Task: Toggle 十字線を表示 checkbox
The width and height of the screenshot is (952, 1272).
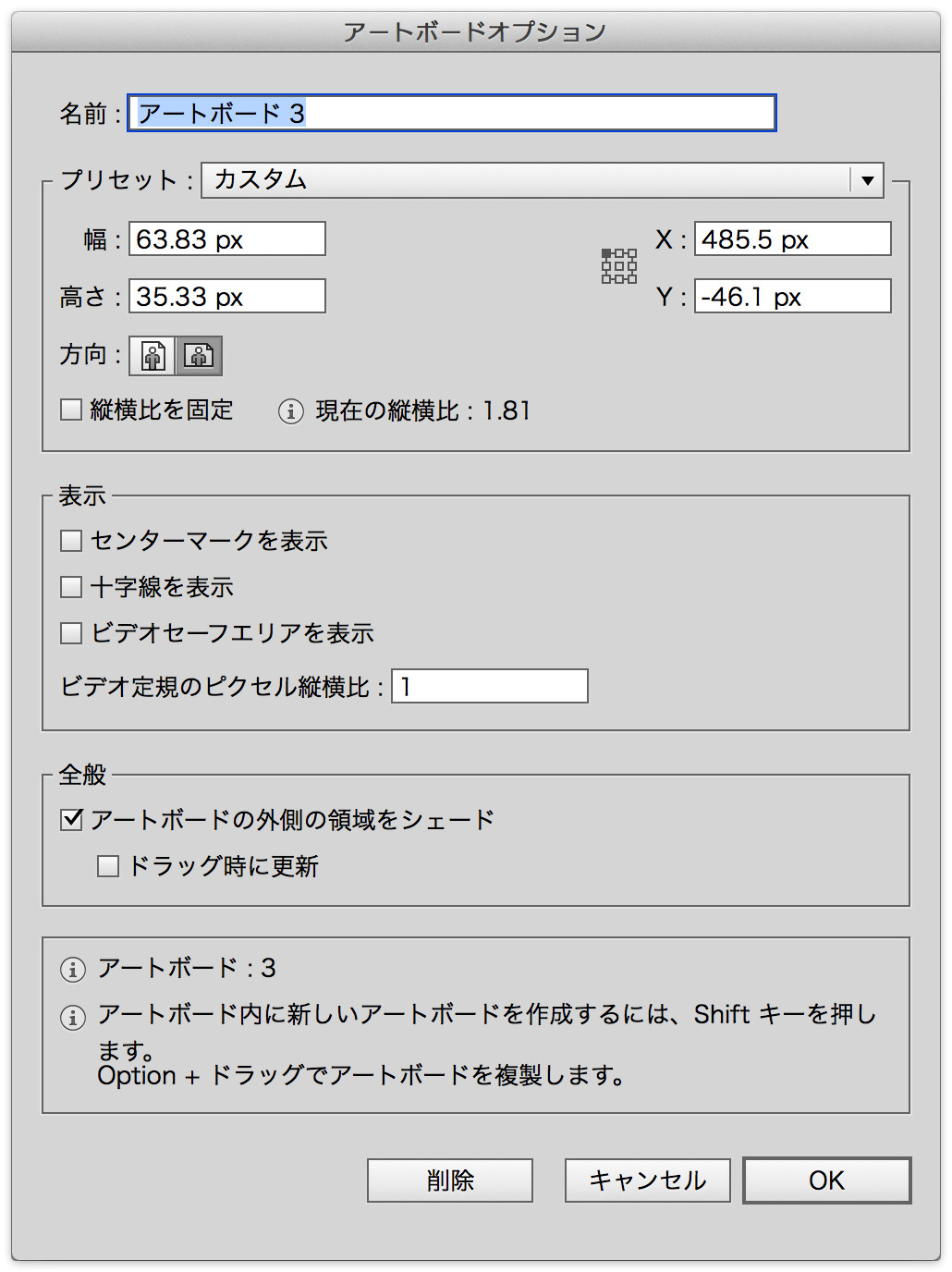Action: [71, 587]
